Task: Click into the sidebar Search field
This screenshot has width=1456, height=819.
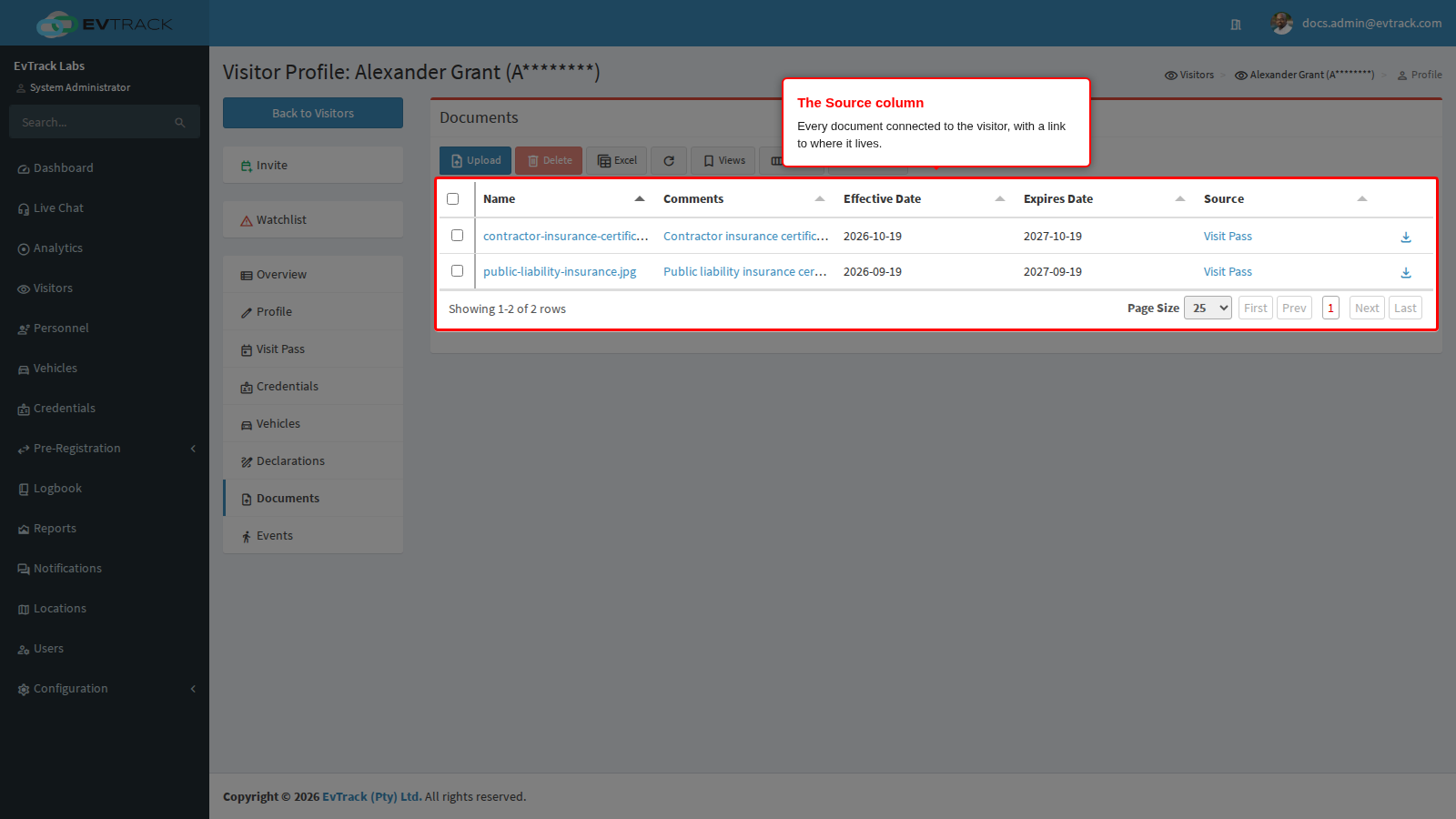Action: (91, 123)
